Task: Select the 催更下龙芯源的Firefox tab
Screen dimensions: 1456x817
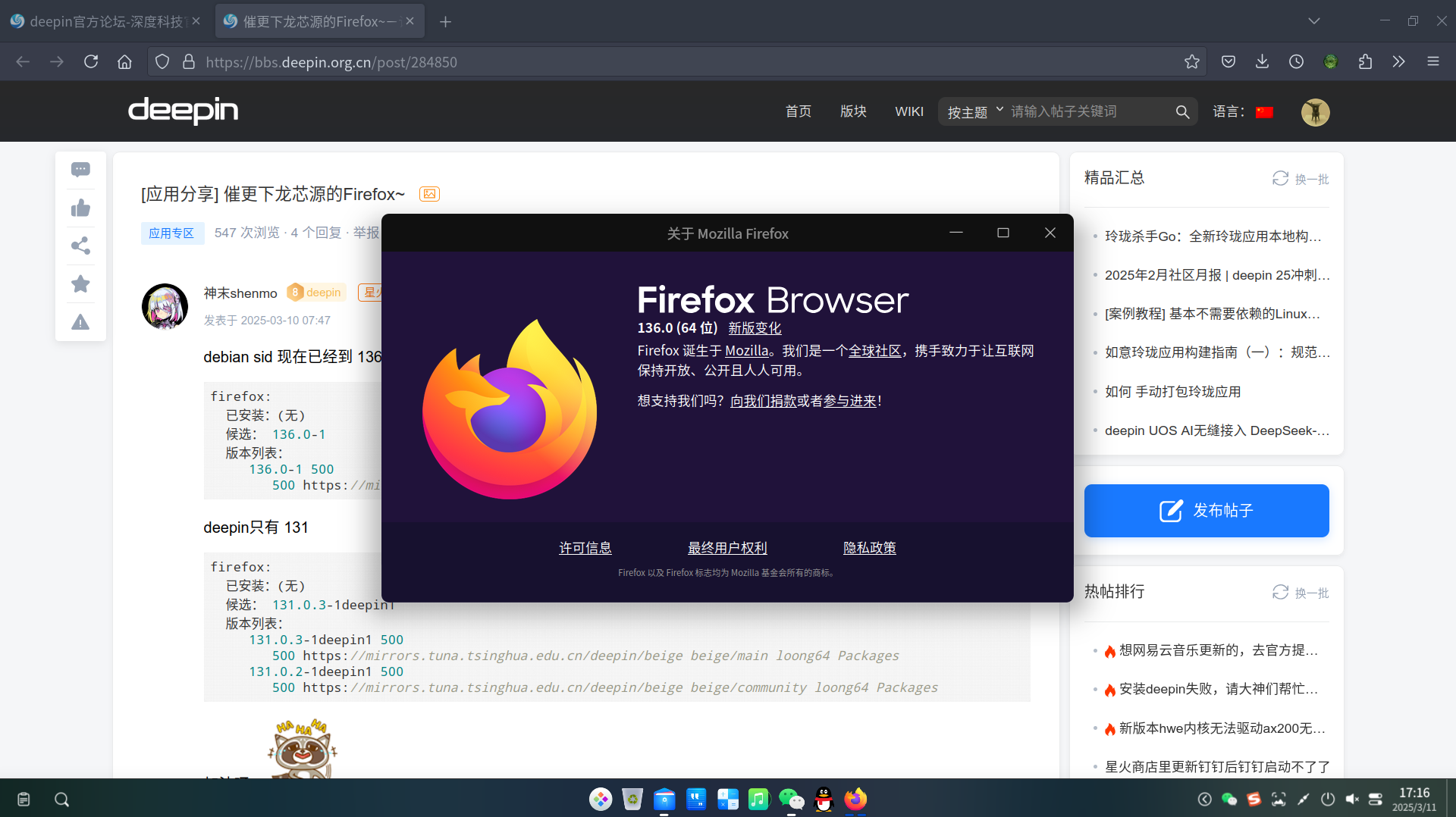Action: pos(318,21)
